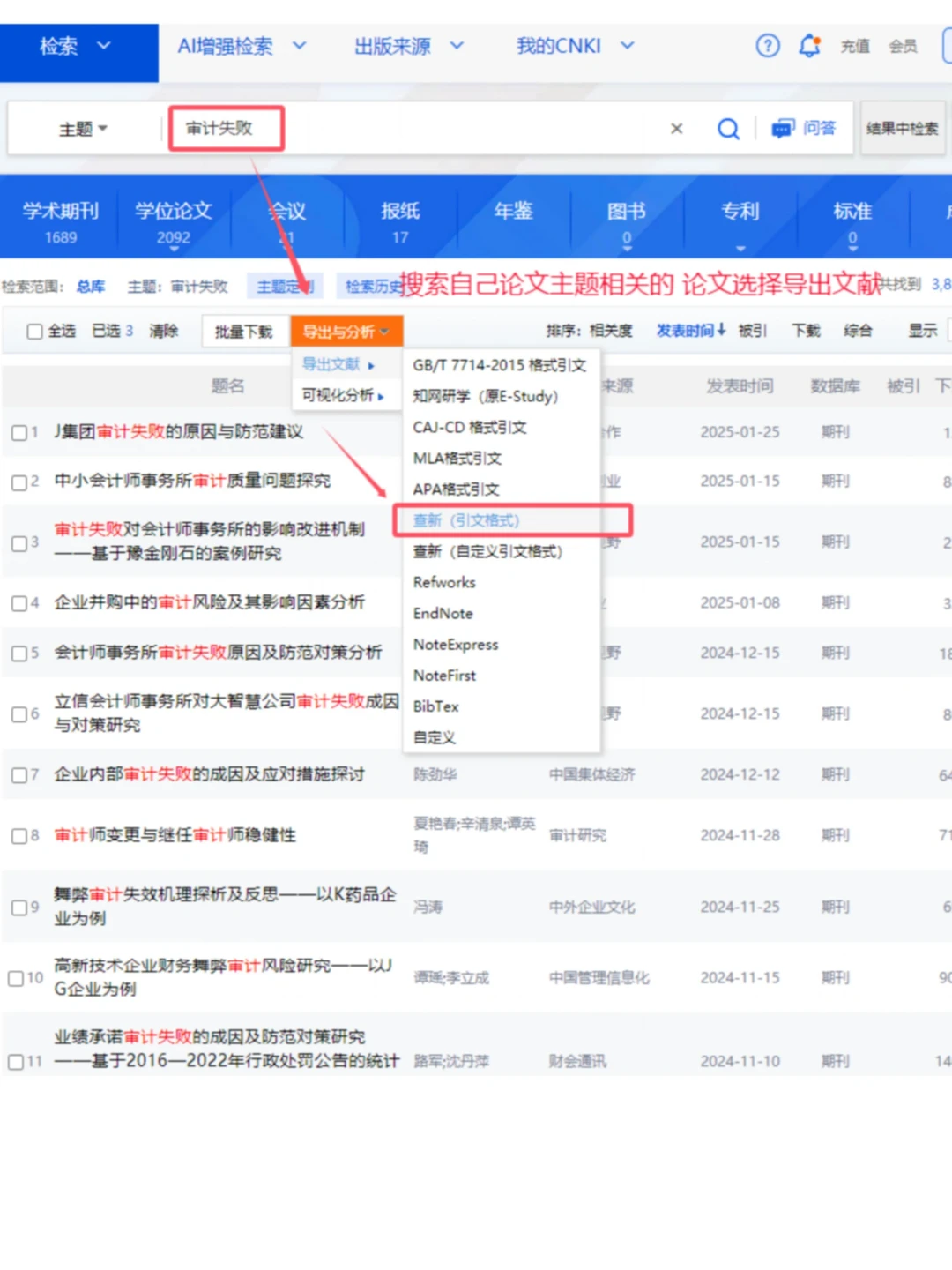This screenshot has width=952, height=1270.
Task: Click author name 陈劲华
Action: coord(435,774)
